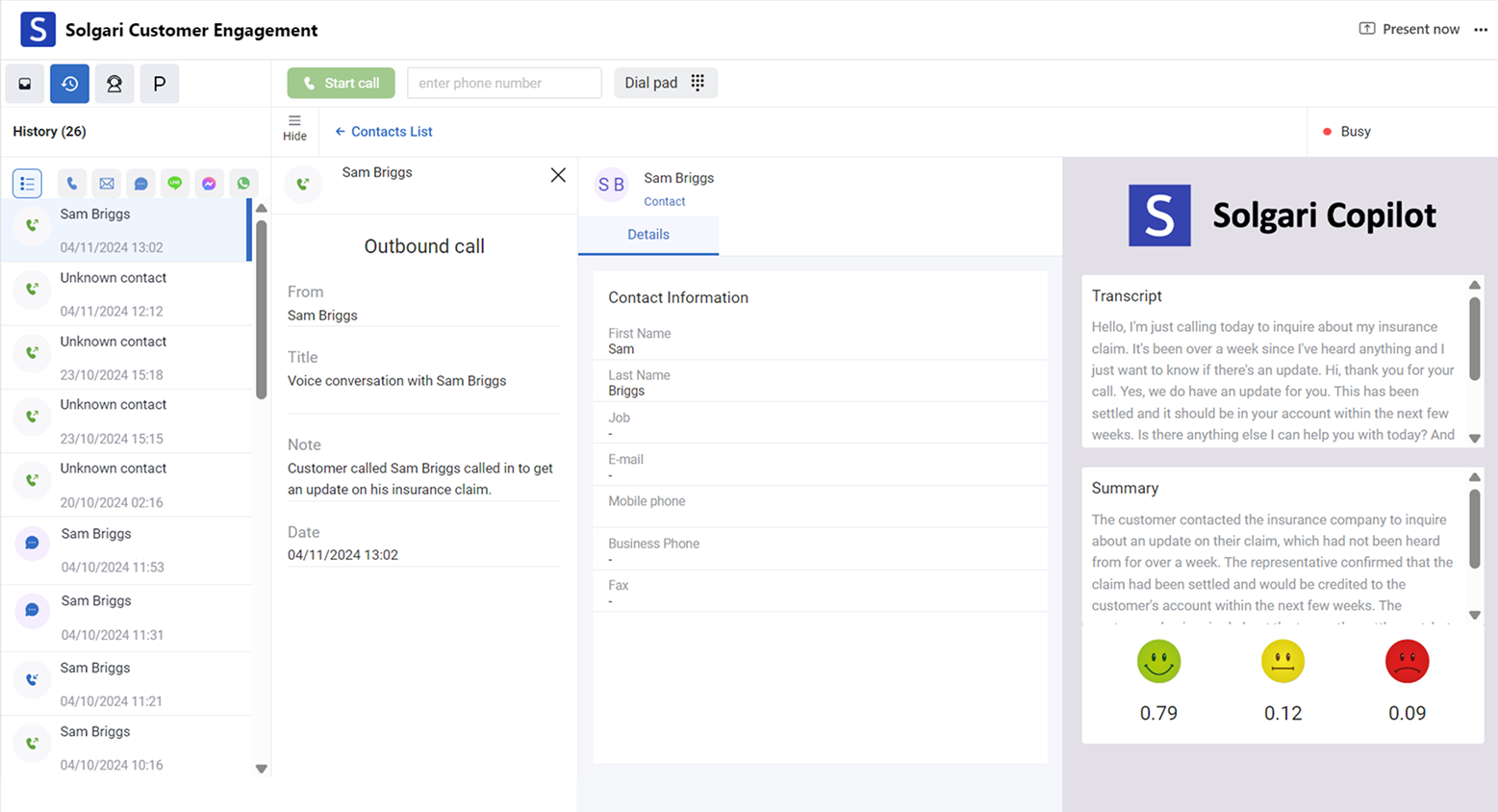Click the E-mail field

point(820,467)
